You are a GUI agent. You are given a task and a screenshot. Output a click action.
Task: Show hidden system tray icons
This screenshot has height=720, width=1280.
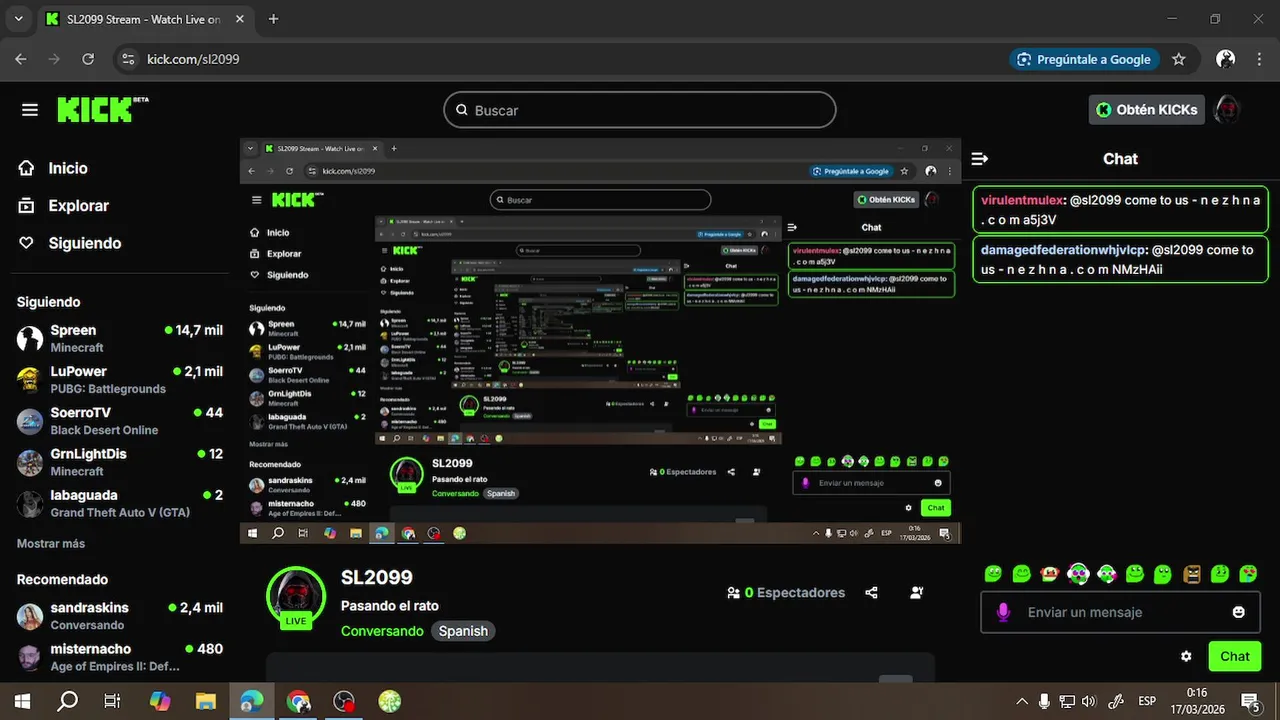[x=1022, y=701]
